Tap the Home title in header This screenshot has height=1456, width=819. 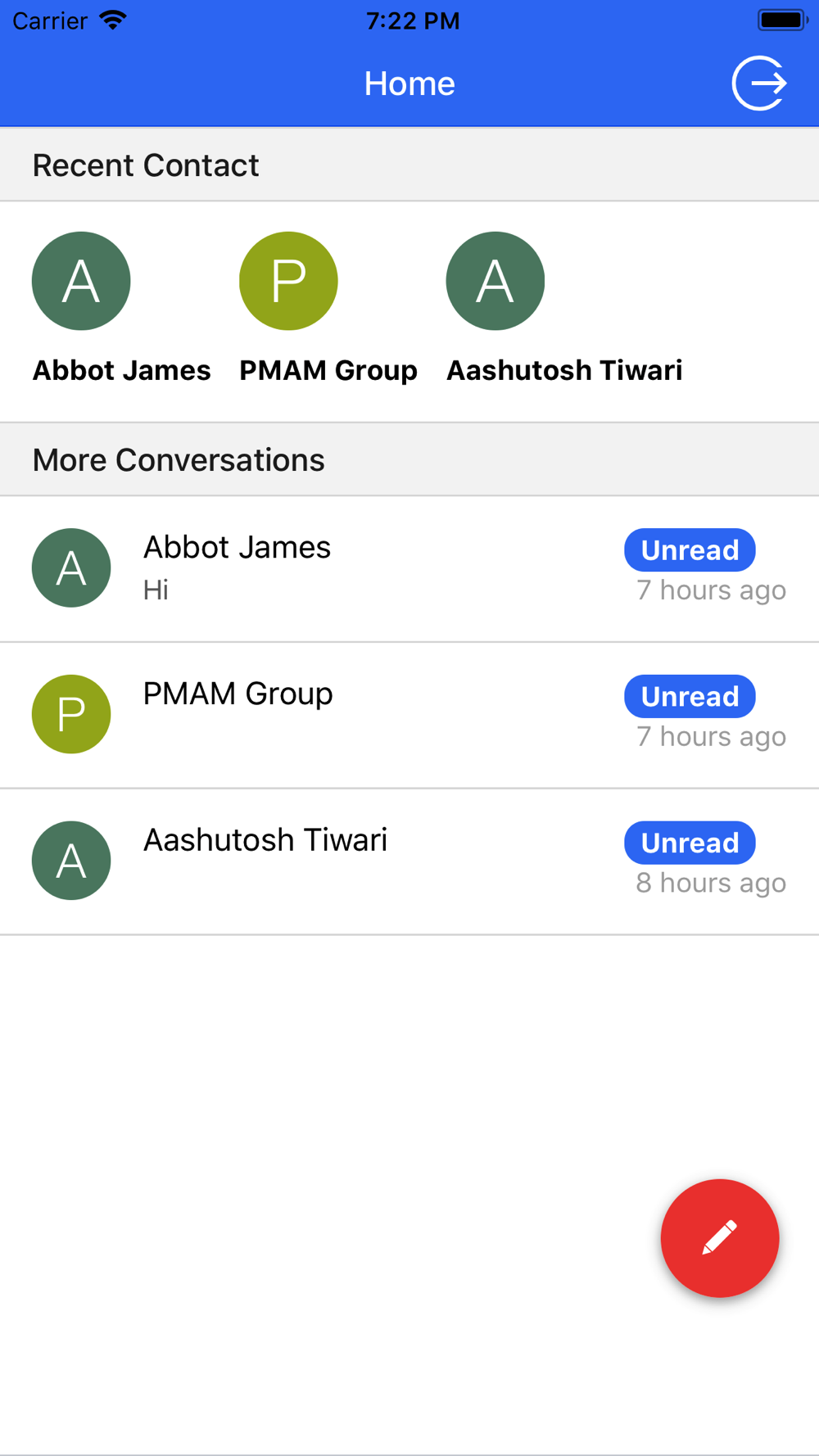pyautogui.click(x=409, y=84)
